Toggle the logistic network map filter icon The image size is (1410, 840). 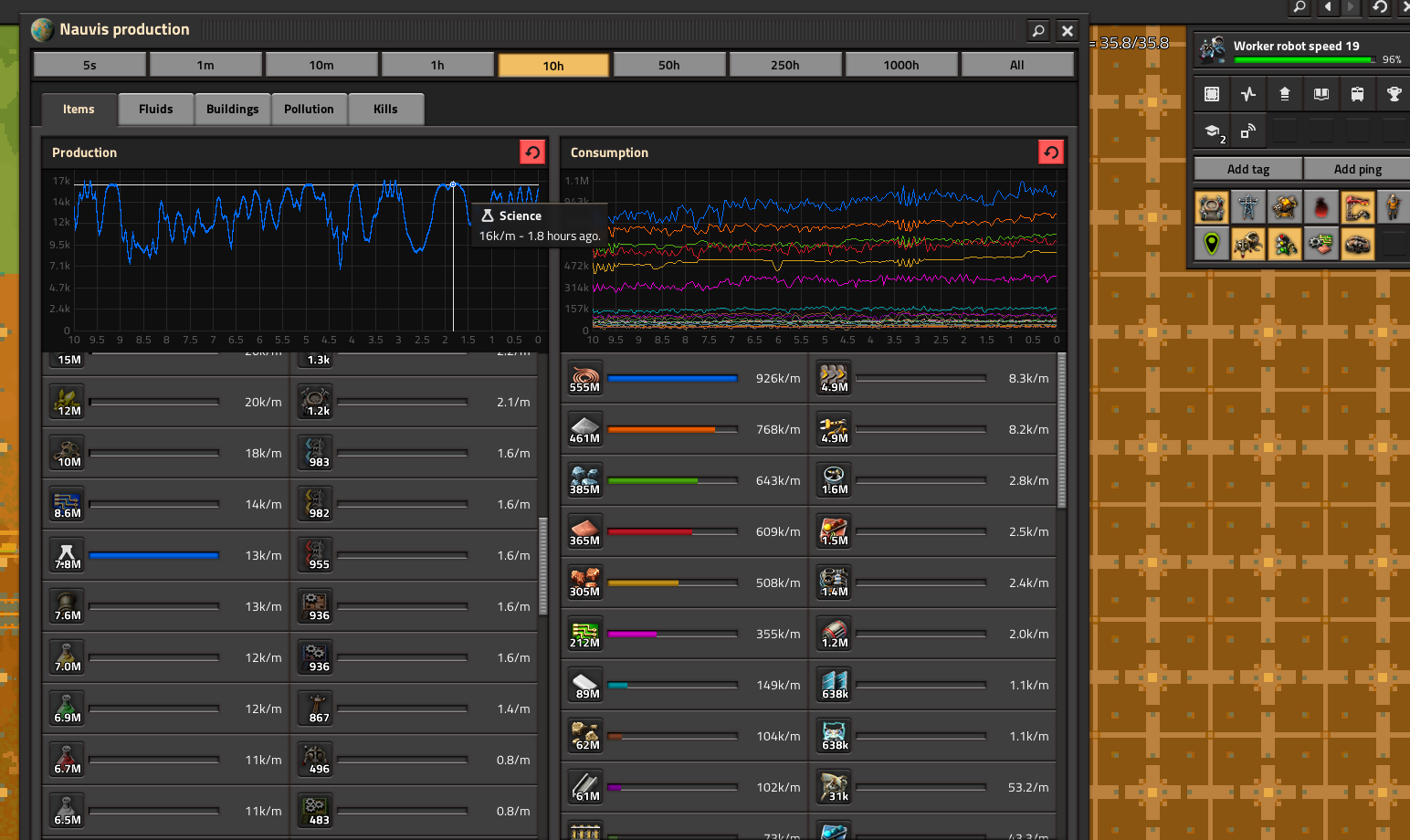tap(1212, 207)
